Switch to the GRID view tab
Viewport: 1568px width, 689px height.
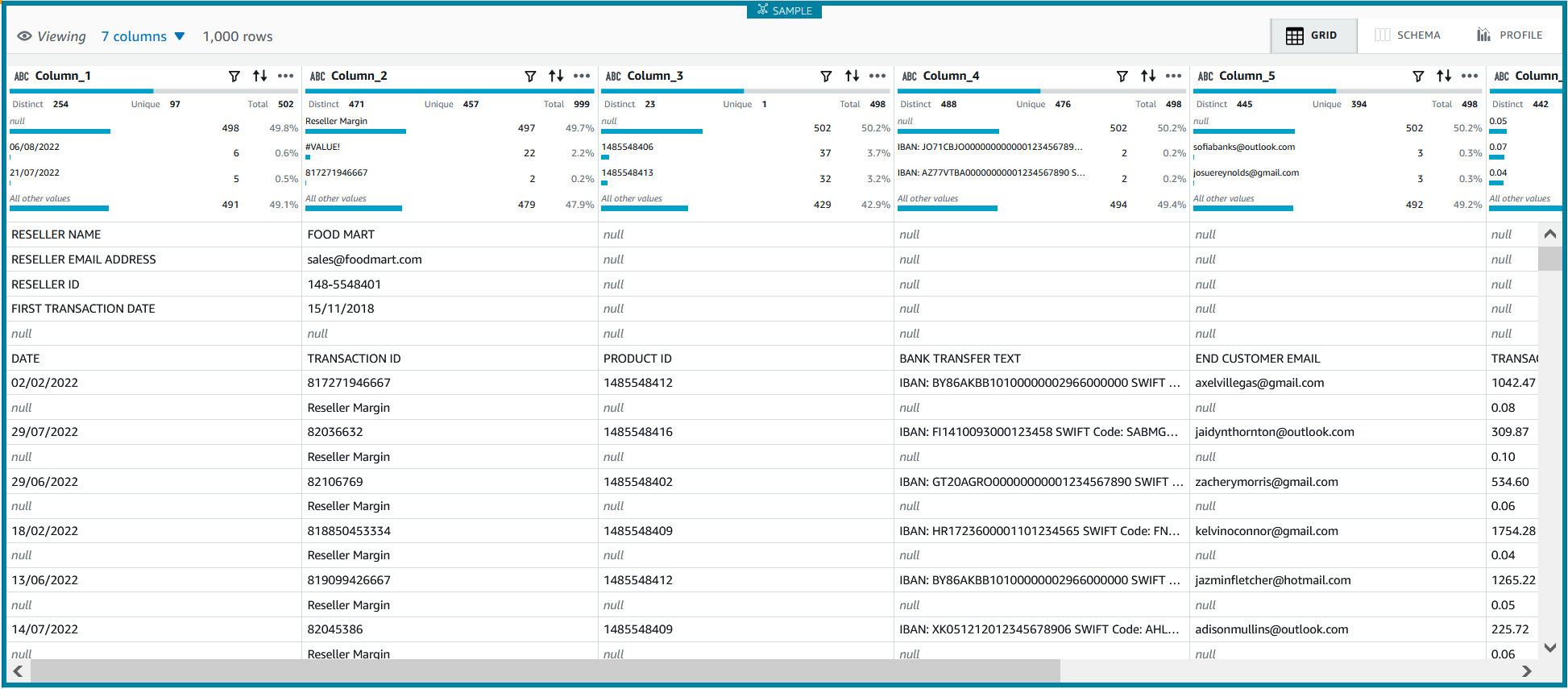pyautogui.click(x=1313, y=35)
